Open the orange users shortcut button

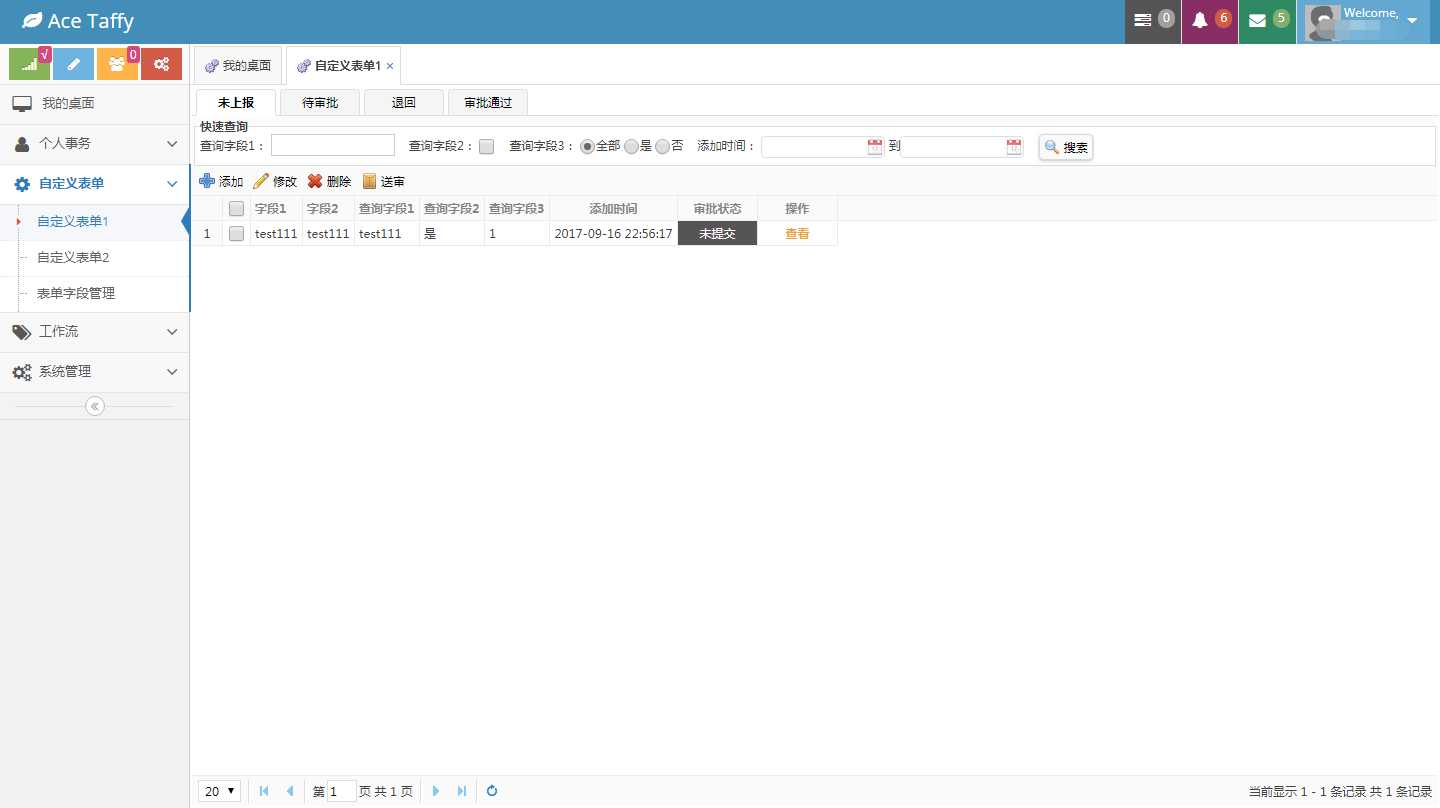(x=117, y=64)
